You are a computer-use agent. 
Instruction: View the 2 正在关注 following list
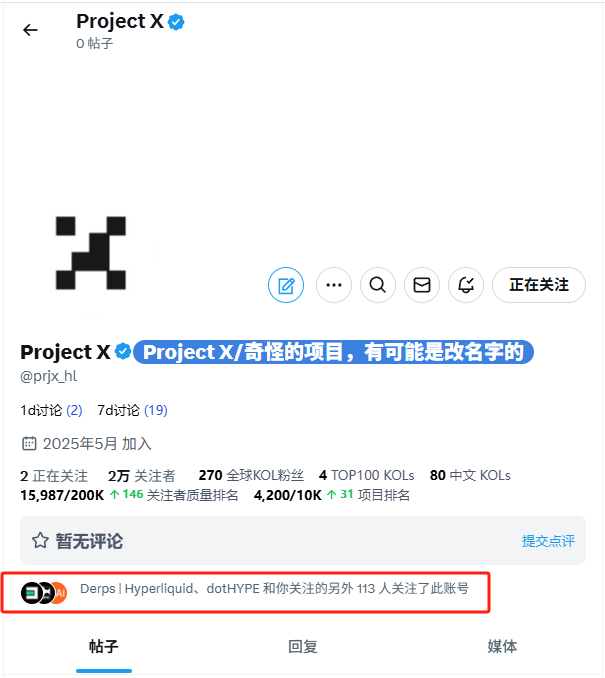[x=54, y=476]
